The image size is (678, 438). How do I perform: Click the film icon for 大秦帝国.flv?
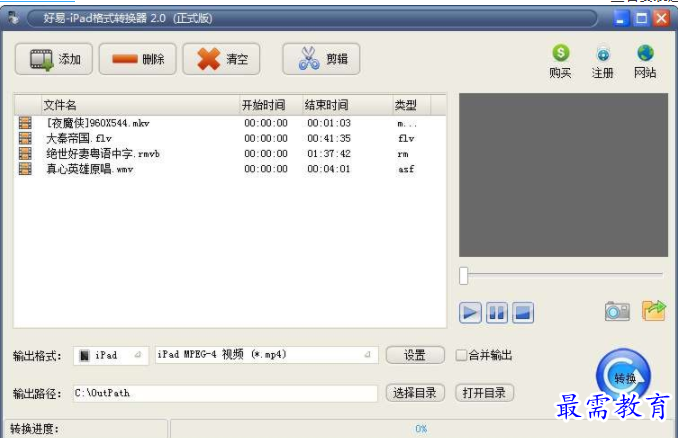click(x=25, y=138)
